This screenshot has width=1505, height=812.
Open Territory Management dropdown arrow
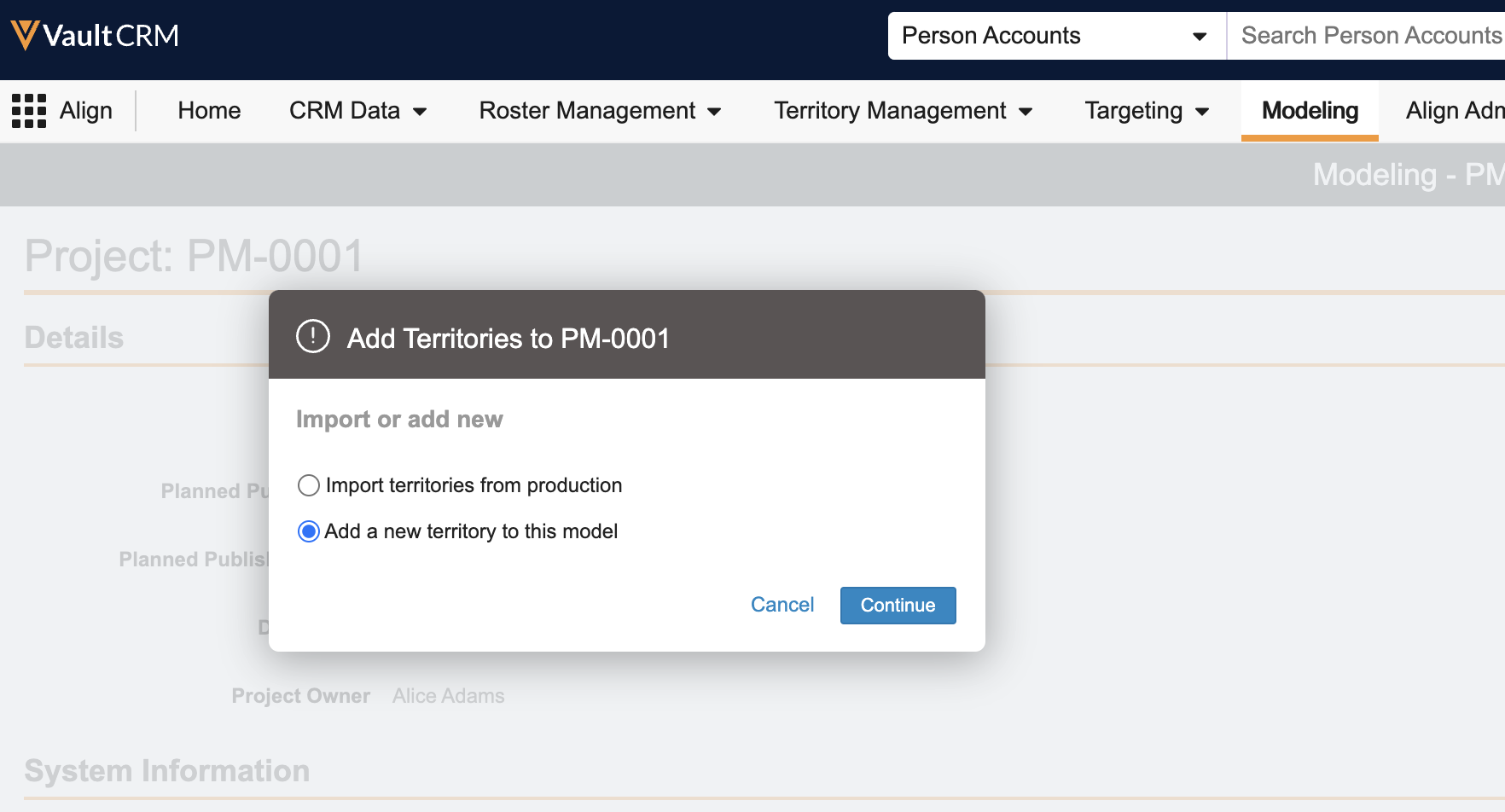pos(1026,112)
